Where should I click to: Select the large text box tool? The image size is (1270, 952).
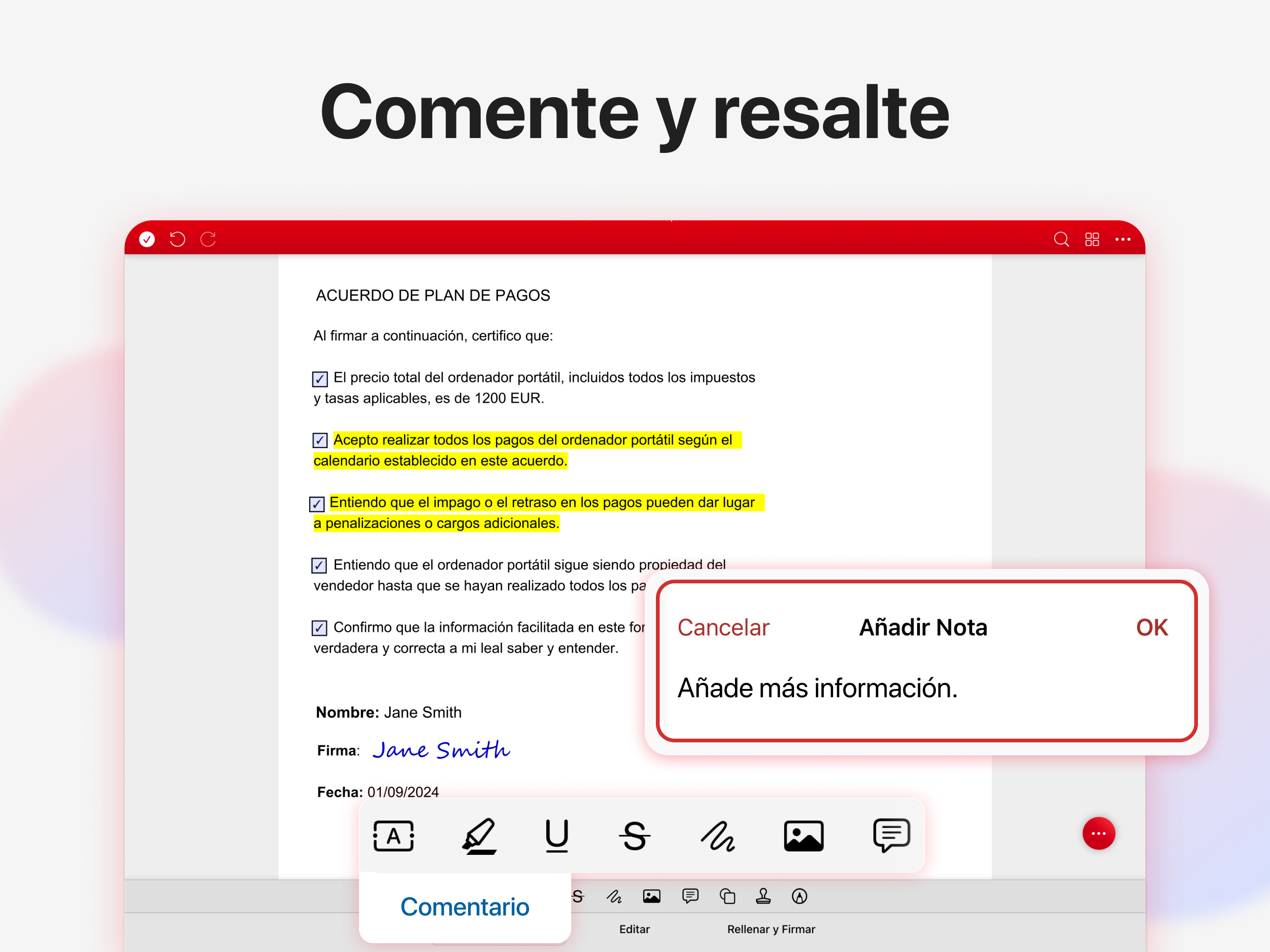click(x=393, y=835)
